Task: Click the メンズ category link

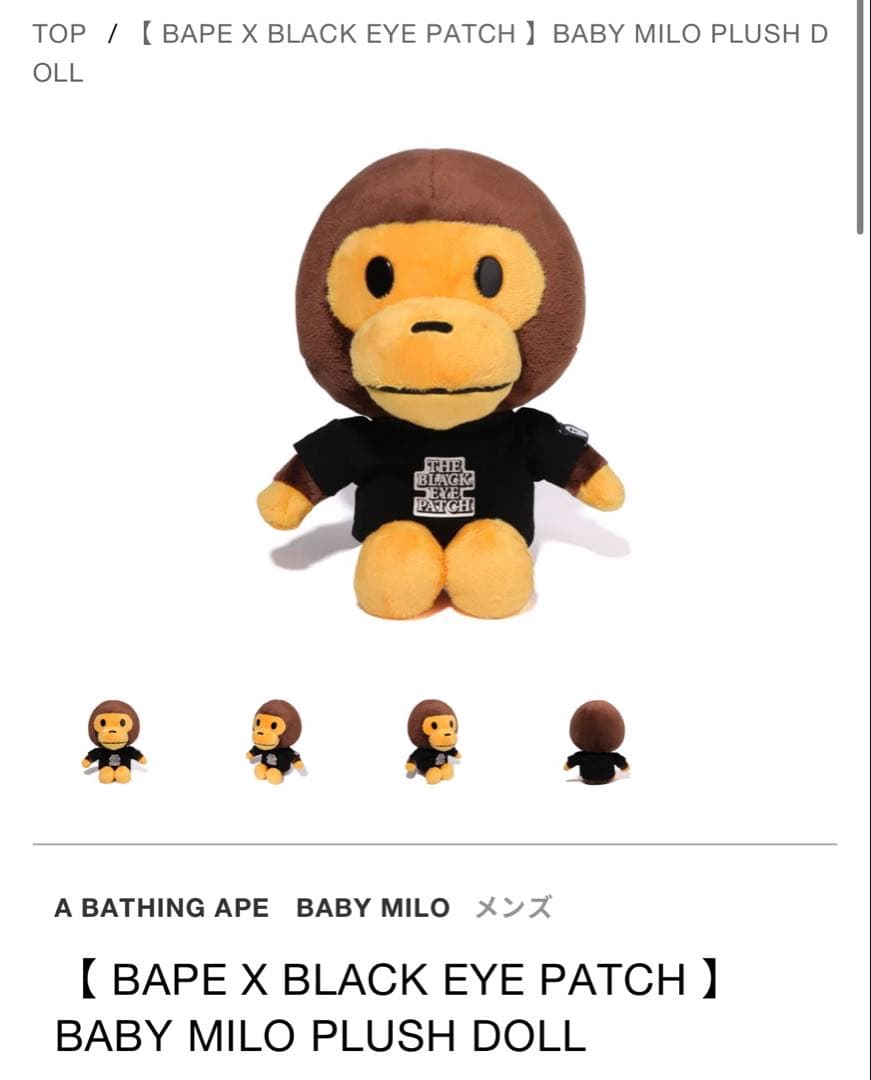Action: [x=514, y=908]
